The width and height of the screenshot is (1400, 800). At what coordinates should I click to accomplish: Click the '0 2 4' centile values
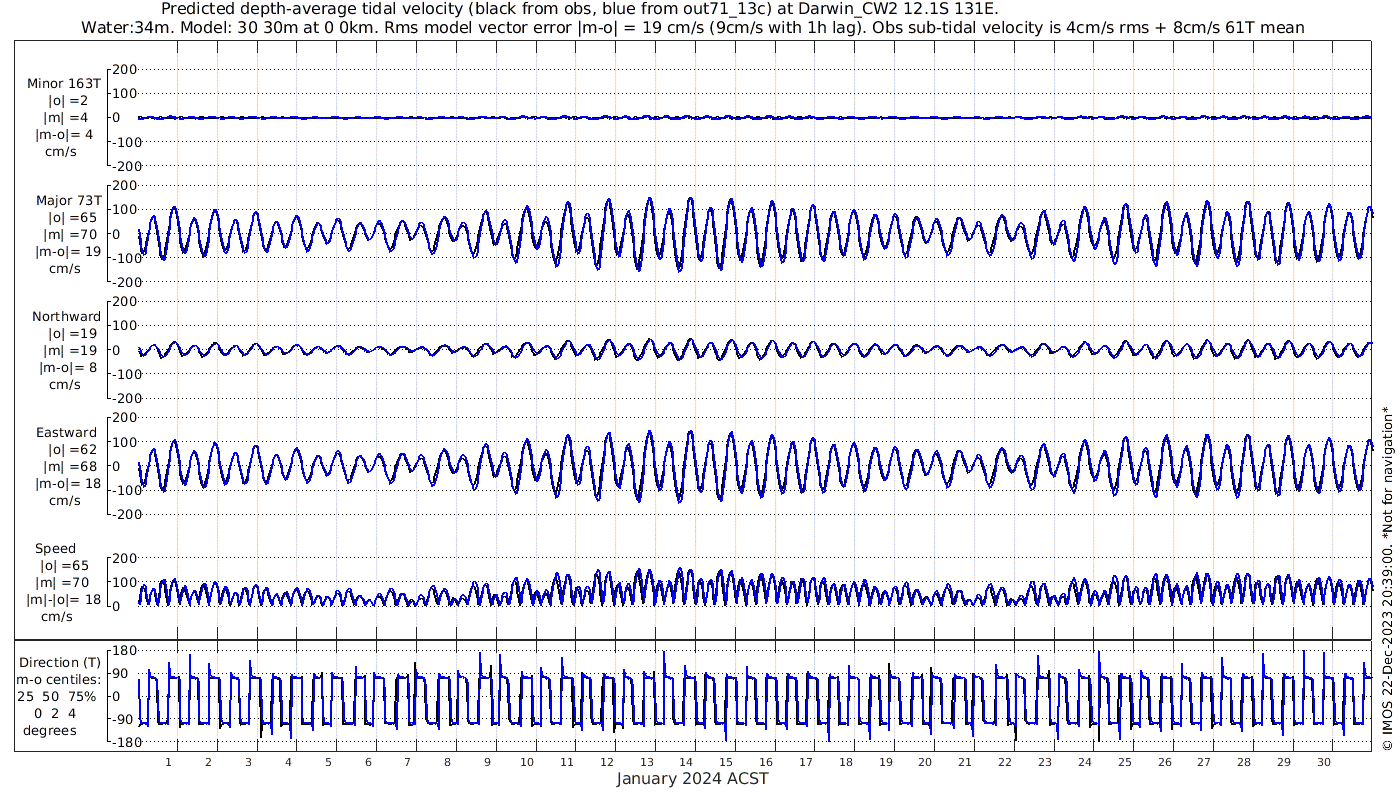pyautogui.click(x=54, y=713)
